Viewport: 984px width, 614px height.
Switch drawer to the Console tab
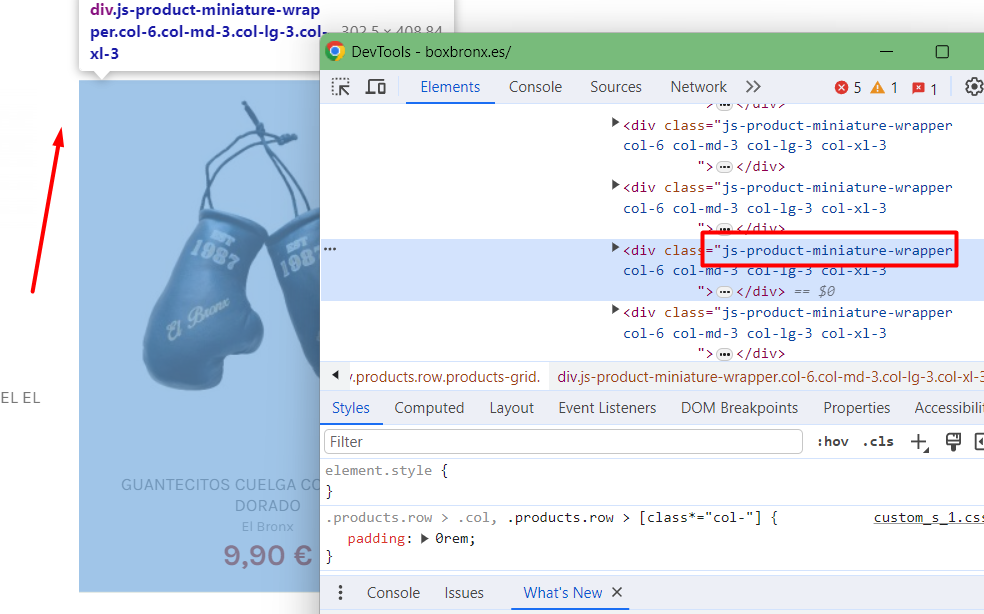[x=393, y=593]
